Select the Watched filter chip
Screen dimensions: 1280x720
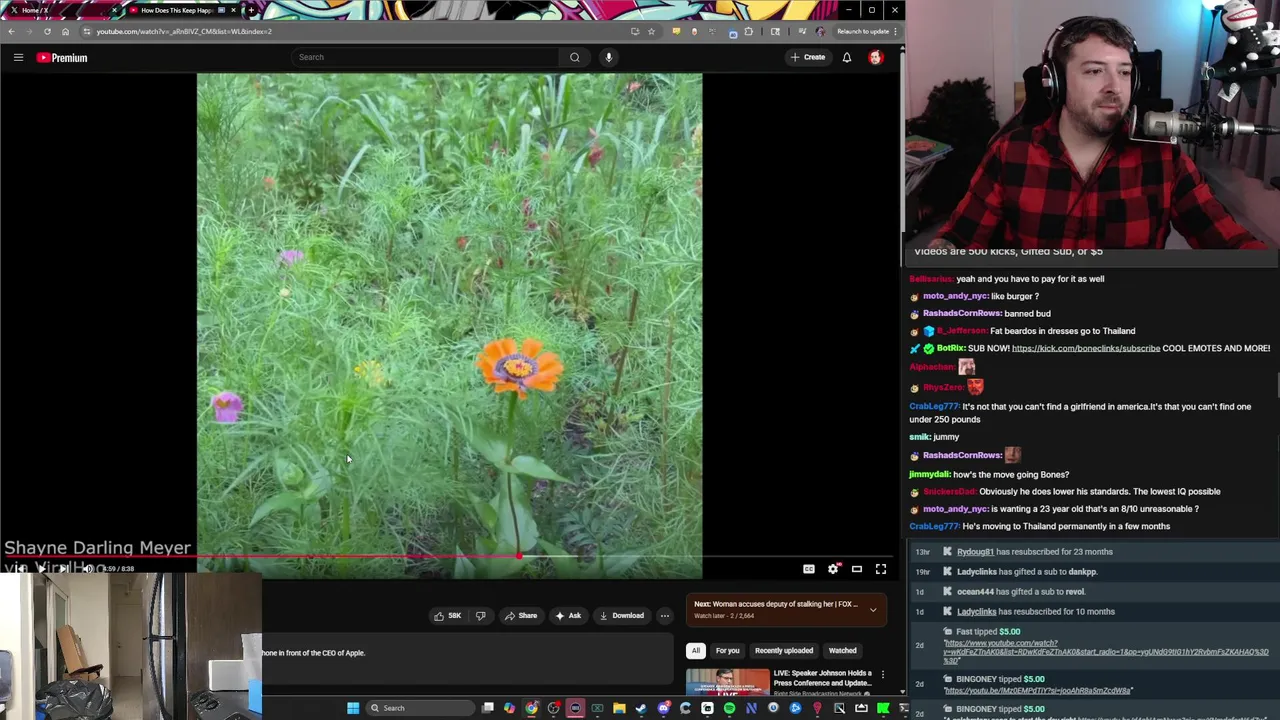(x=842, y=651)
